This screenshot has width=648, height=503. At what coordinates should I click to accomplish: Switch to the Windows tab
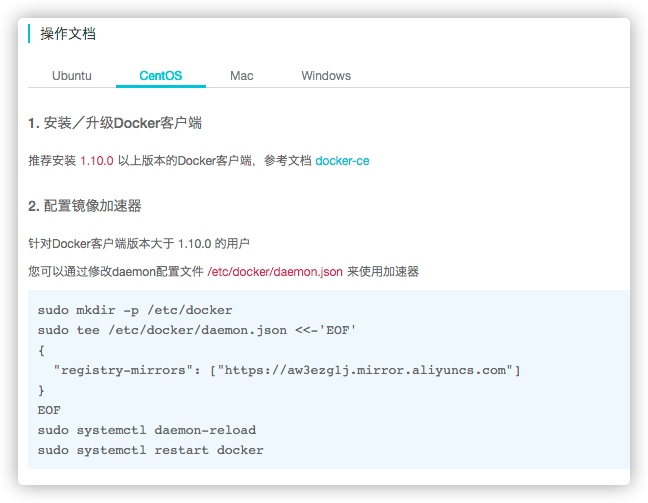[x=326, y=76]
